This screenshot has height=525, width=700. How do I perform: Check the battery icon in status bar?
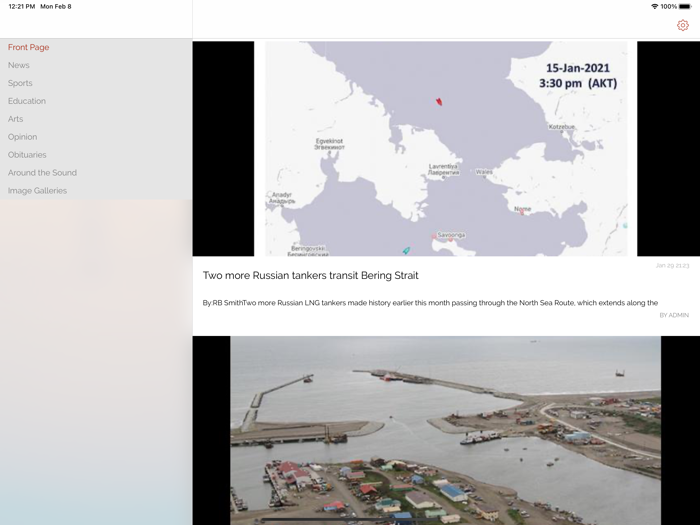point(685,6)
